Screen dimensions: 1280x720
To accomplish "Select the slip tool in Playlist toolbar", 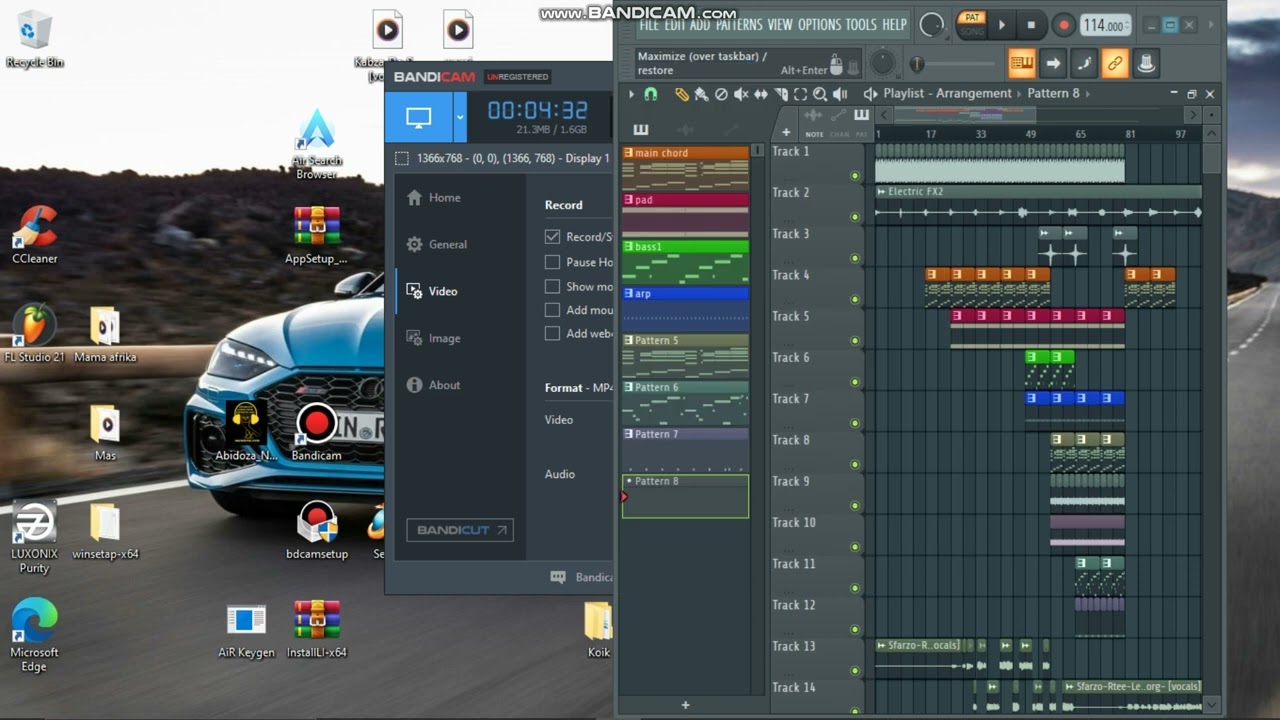I will pyautogui.click(x=761, y=94).
